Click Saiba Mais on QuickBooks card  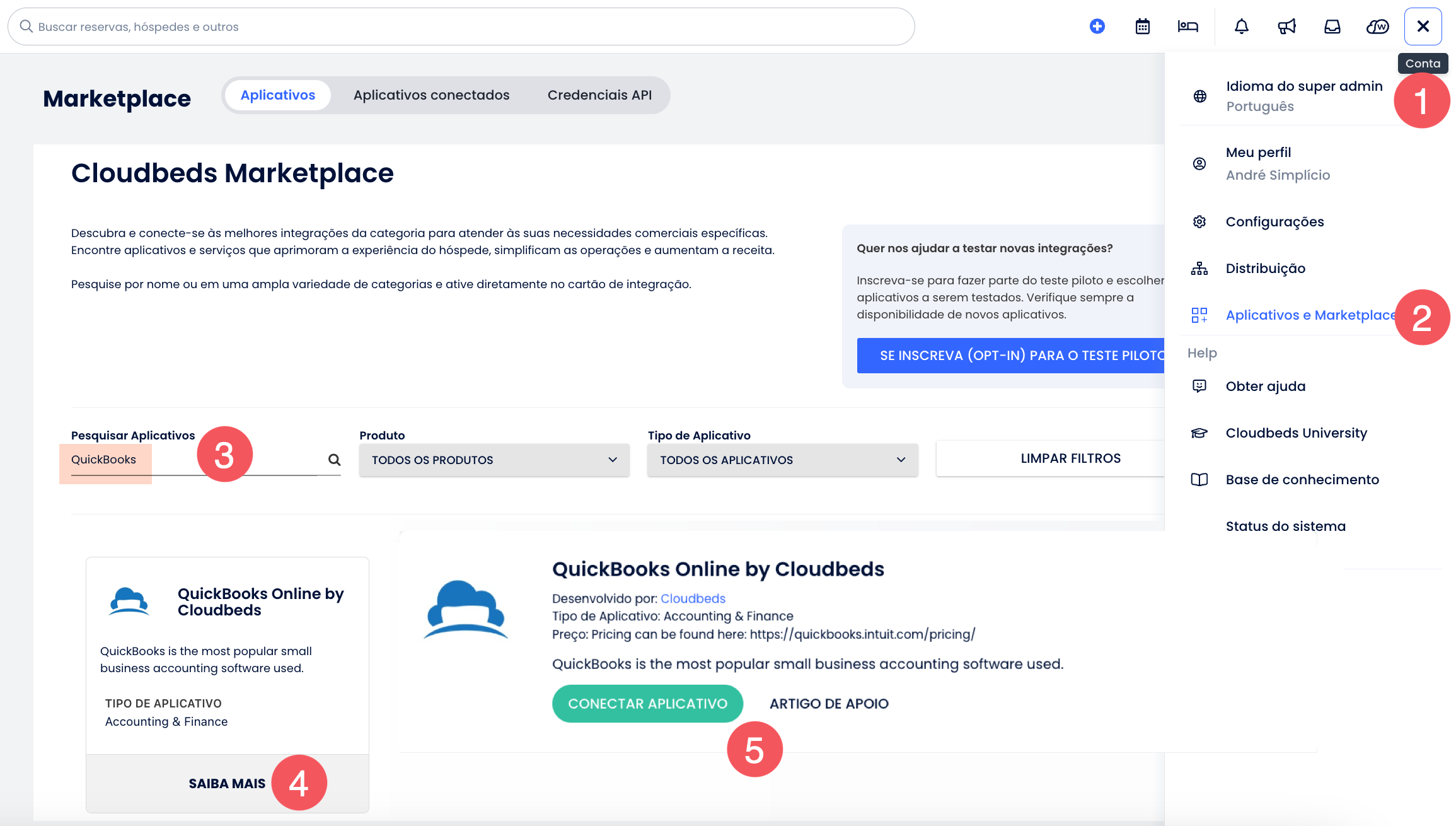coord(227,783)
